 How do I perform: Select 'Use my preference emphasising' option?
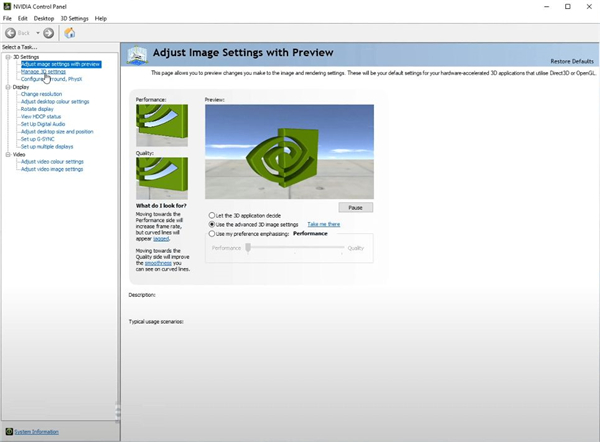coord(211,233)
